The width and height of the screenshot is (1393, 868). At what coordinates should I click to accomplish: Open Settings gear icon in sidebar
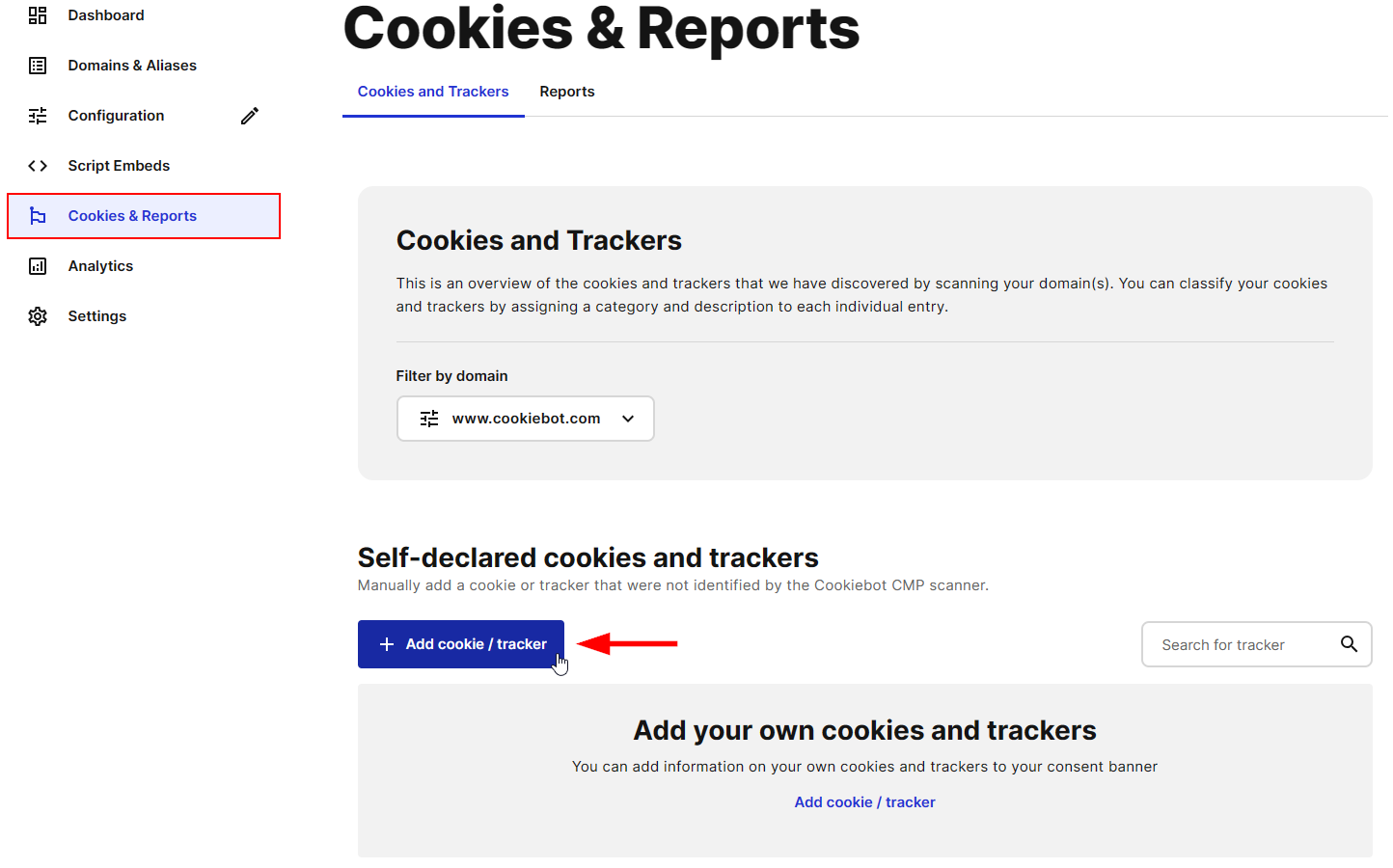click(x=38, y=316)
